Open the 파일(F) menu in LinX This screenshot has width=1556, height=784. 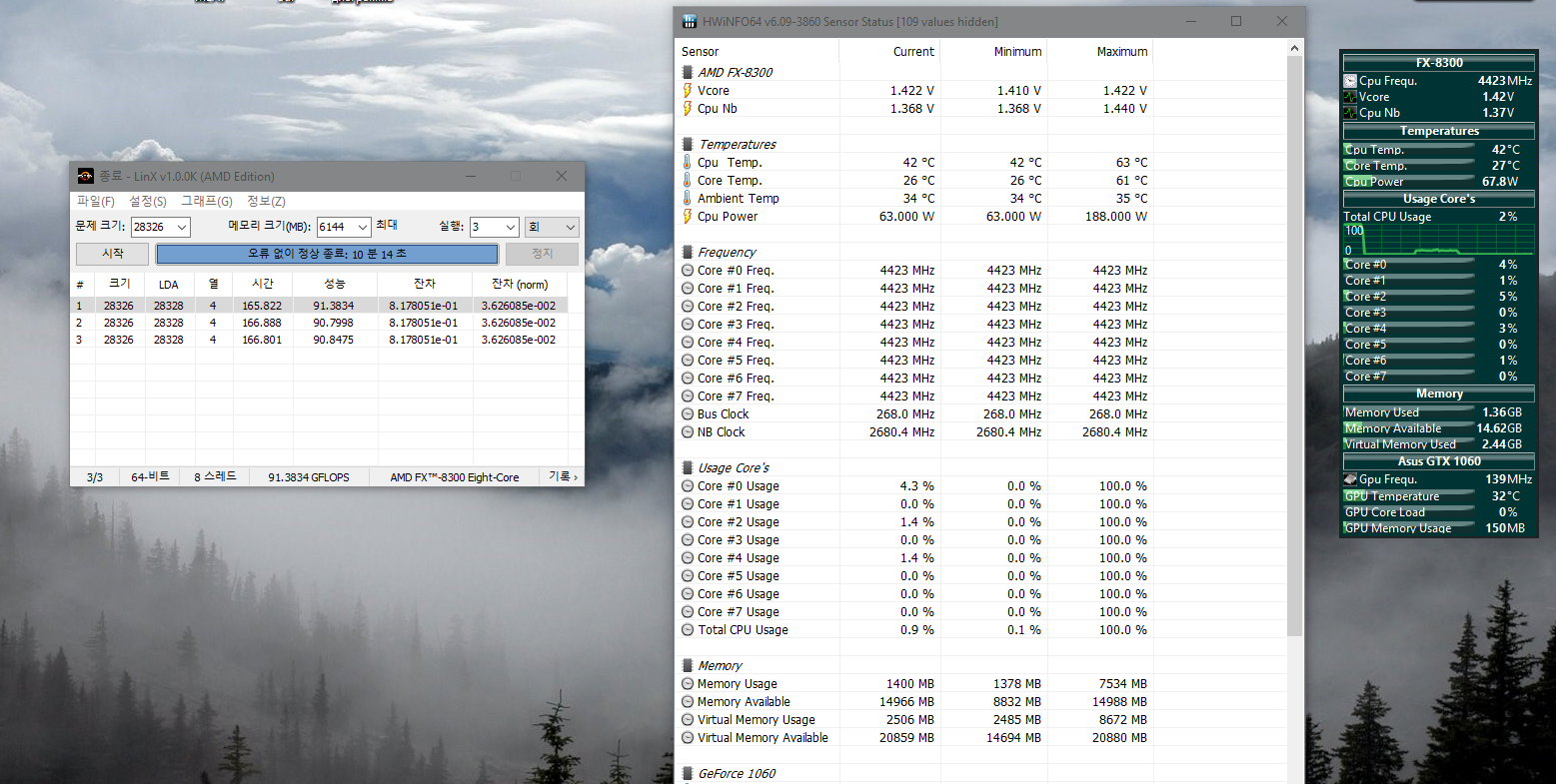coord(96,201)
